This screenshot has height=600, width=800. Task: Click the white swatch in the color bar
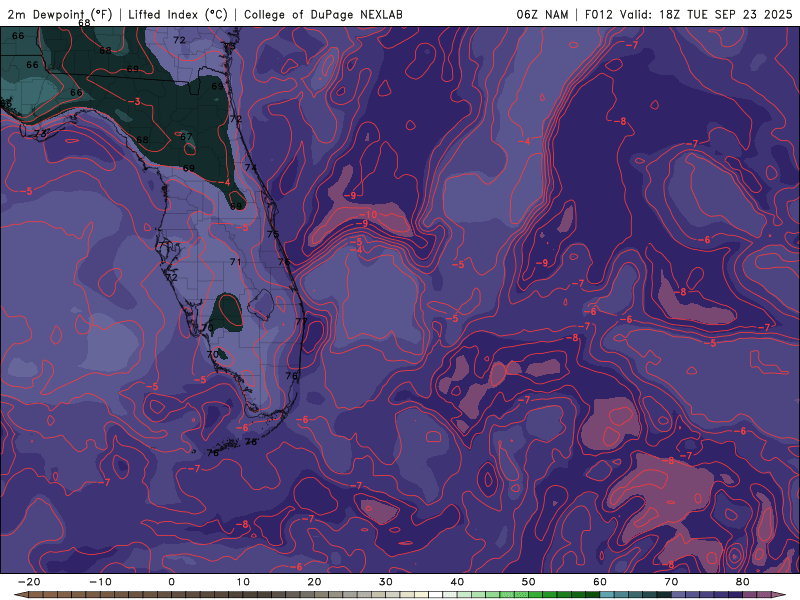click(435, 595)
